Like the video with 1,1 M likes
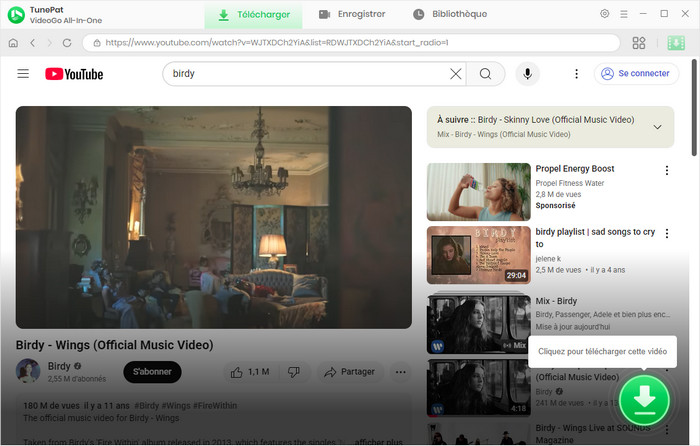Screen dimensions: 700x446 pos(249,372)
